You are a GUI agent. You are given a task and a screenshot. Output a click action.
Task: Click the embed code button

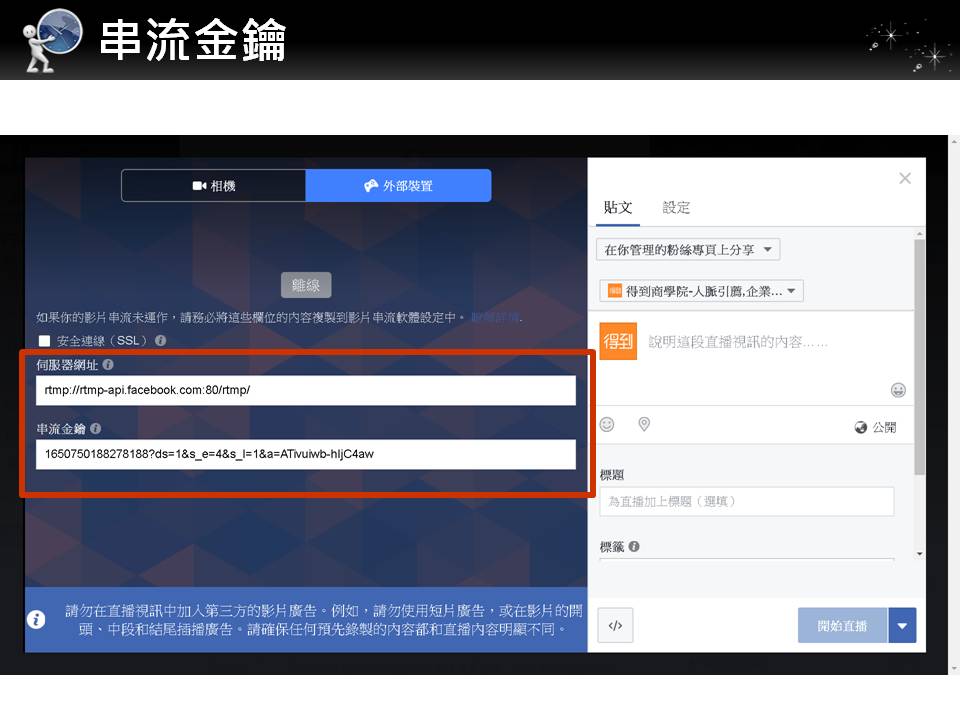pyautogui.click(x=615, y=626)
